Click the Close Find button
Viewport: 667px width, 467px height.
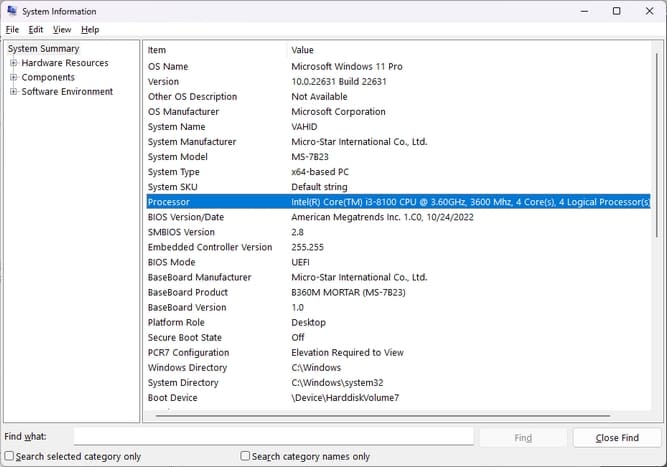coord(617,438)
